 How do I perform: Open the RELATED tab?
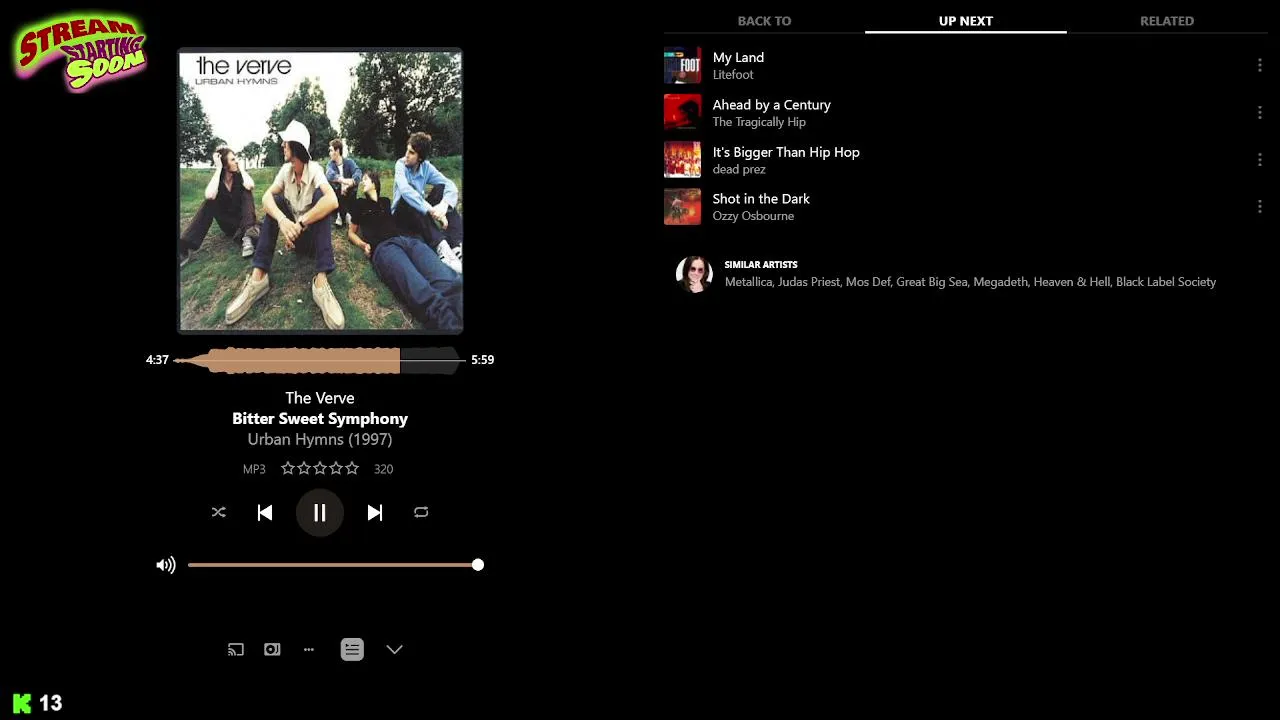pos(1167,20)
